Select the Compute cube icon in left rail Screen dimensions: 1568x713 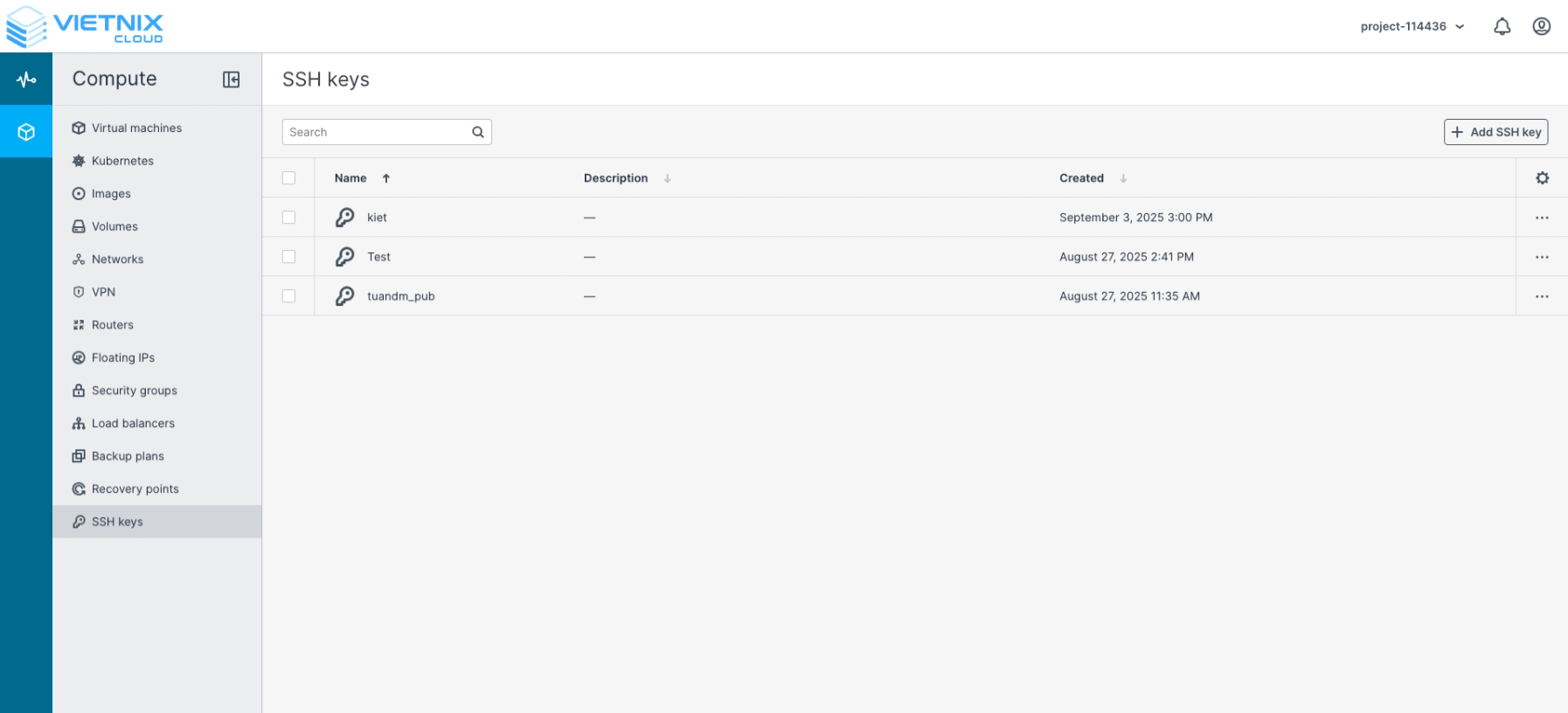pyautogui.click(x=26, y=132)
